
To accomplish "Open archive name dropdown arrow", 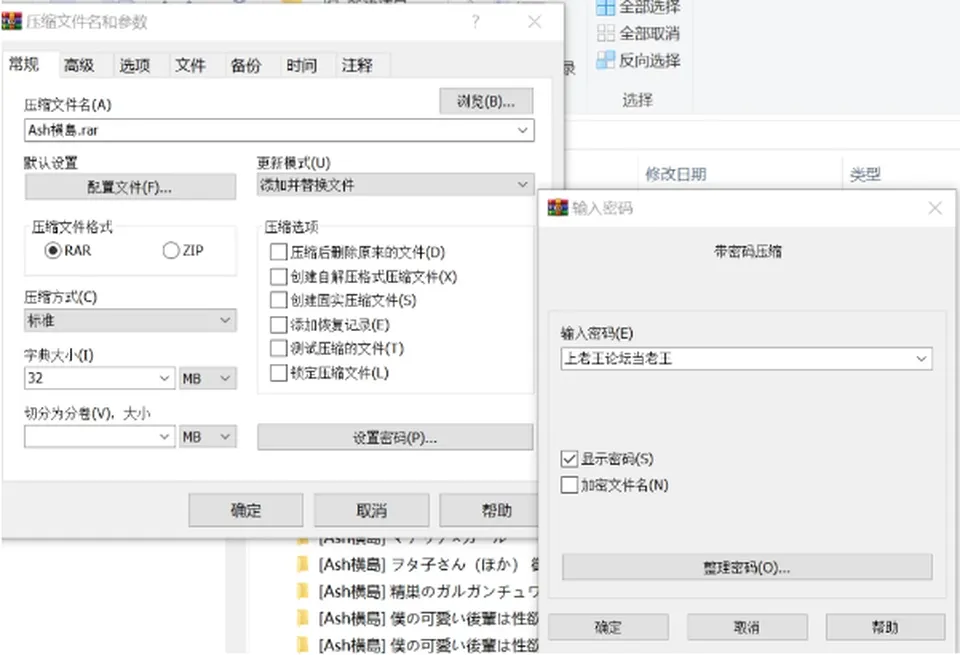I will click(522, 130).
